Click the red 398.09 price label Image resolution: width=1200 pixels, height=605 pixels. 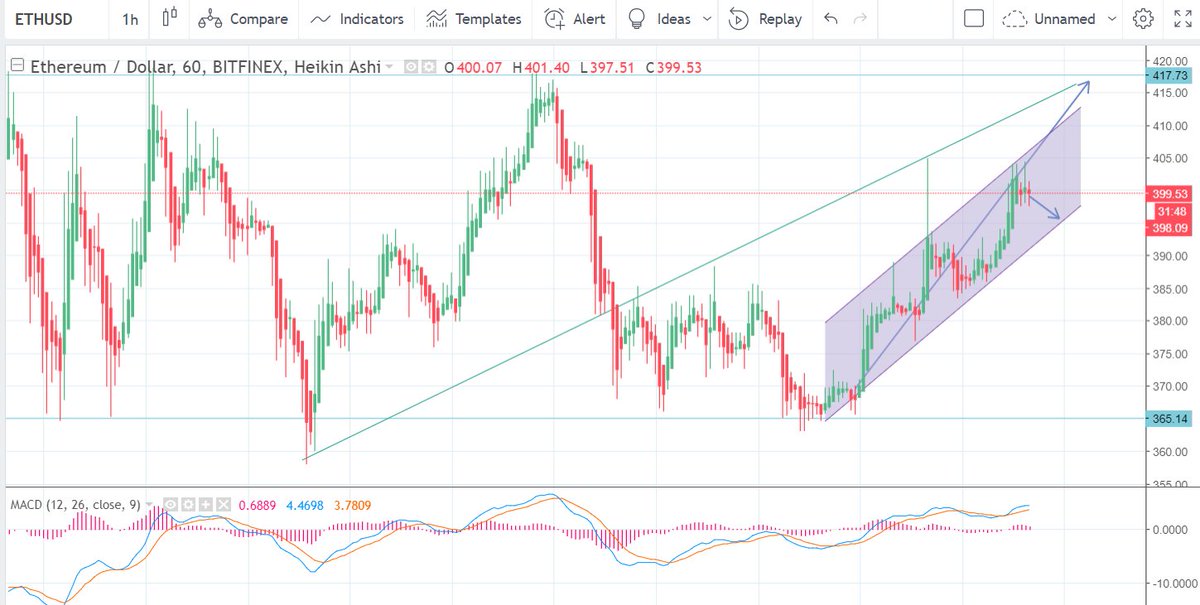[x=1169, y=228]
